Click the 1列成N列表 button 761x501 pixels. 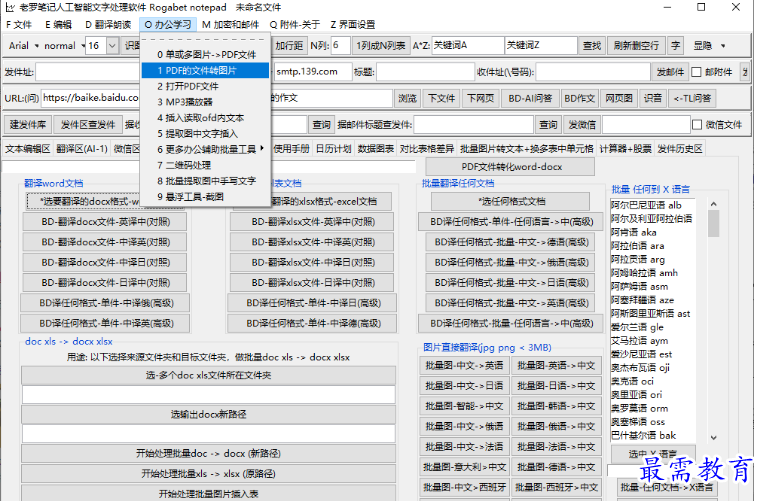(380, 46)
